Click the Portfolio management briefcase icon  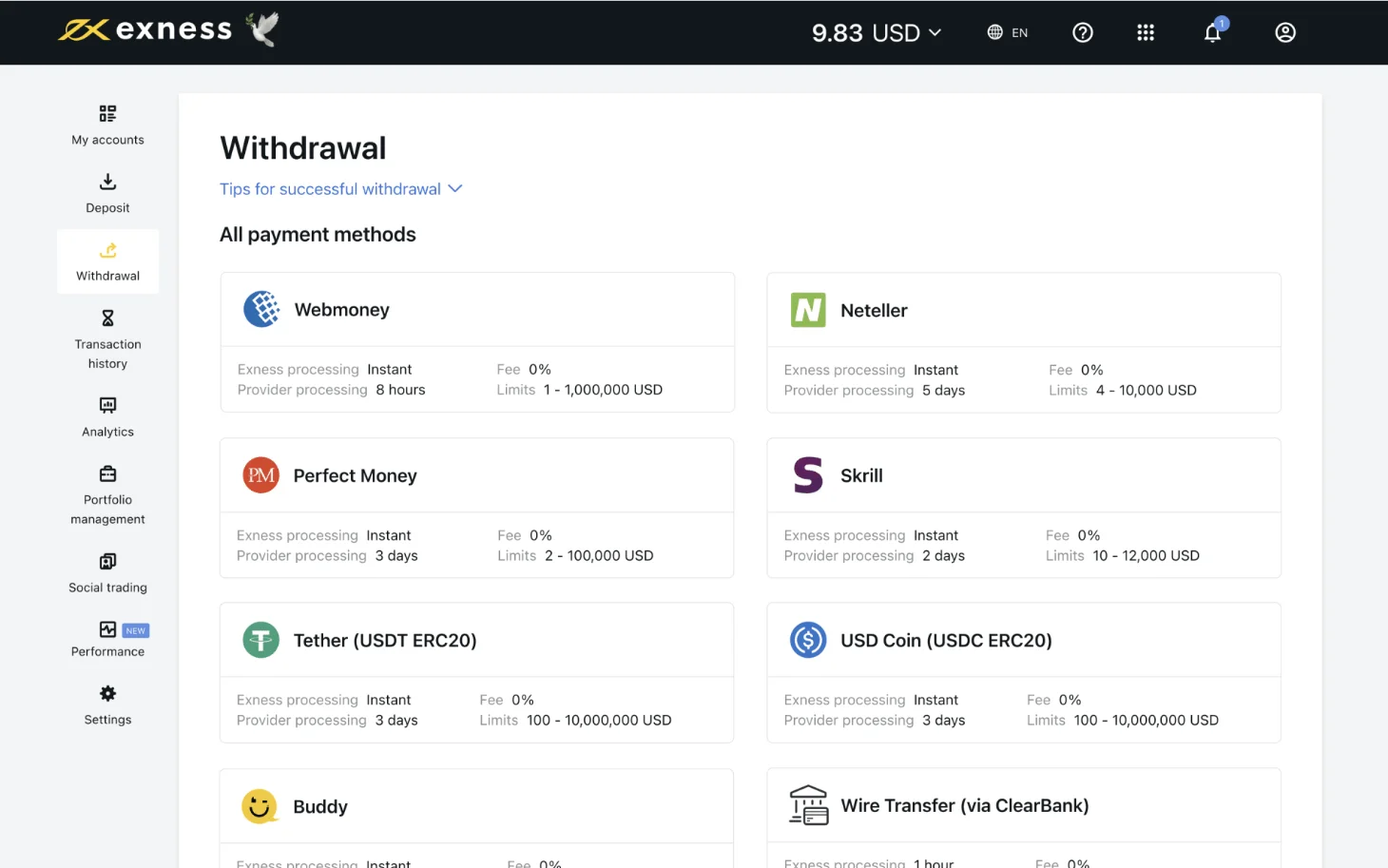107,473
